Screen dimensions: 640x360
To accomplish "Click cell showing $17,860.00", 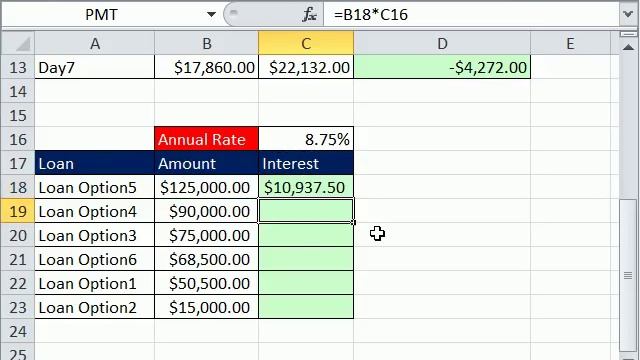I will [207, 67].
